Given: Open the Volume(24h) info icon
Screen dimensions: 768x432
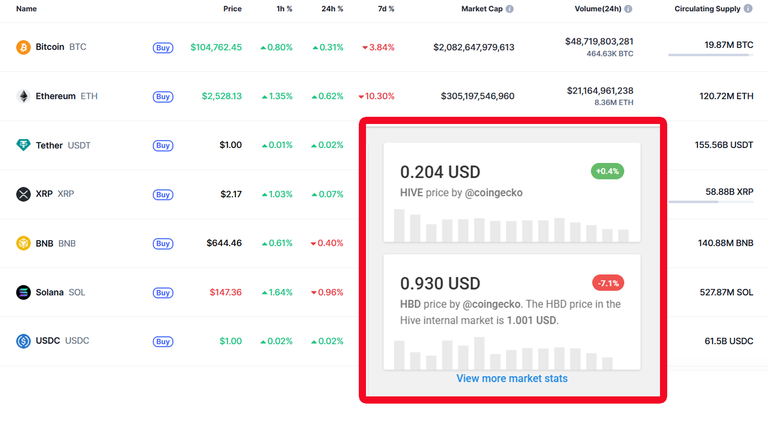Looking at the screenshot, I should (x=628, y=9).
